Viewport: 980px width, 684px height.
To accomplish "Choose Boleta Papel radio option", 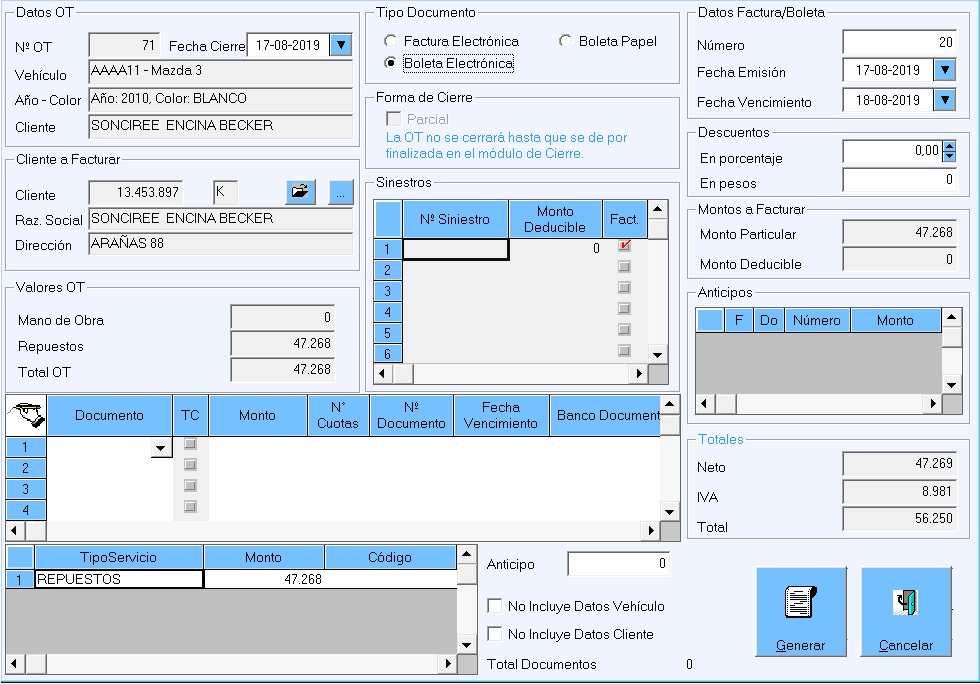I will pyautogui.click(x=566, y=41).
